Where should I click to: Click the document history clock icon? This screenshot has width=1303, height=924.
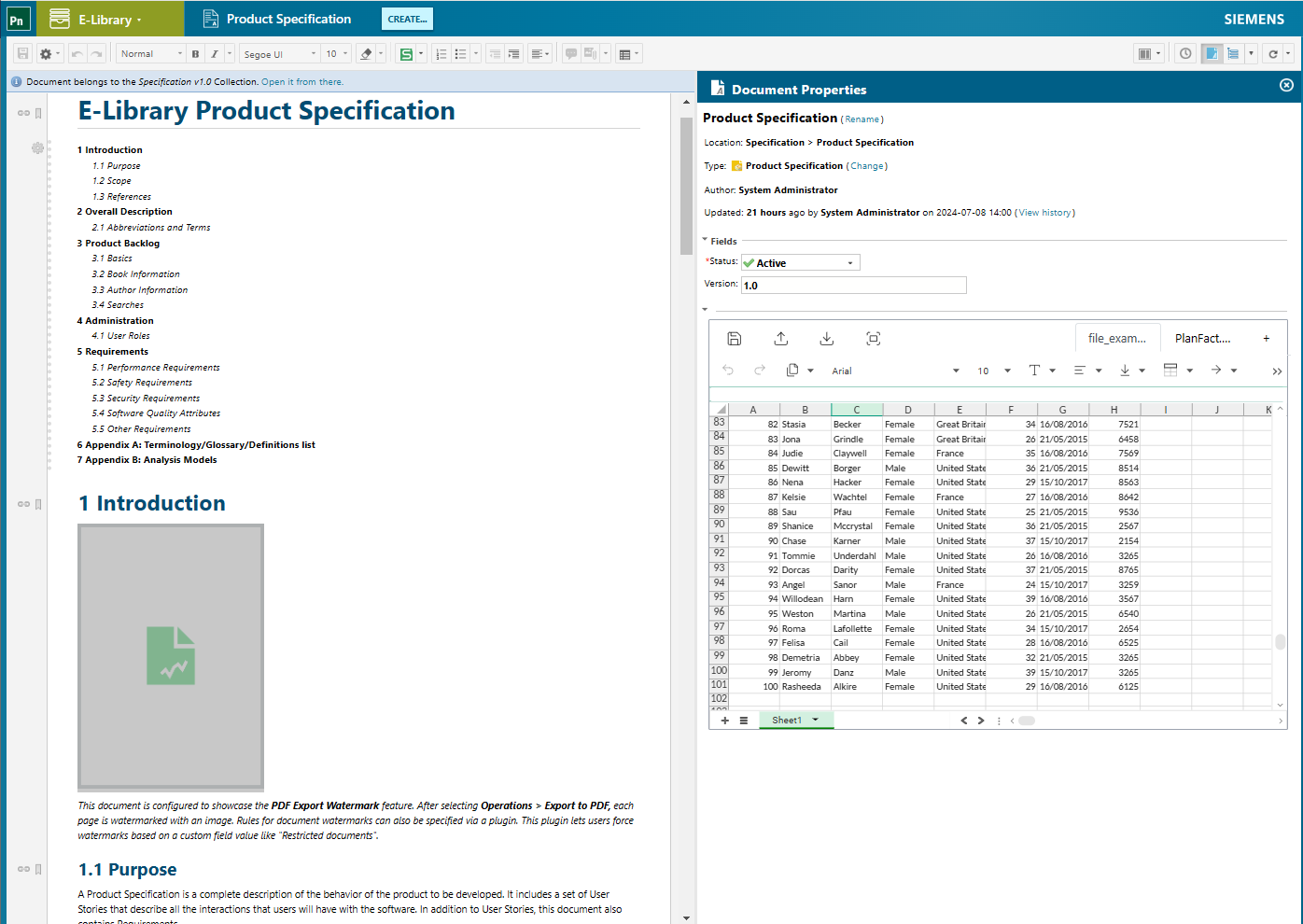[x=1184, y=53]
